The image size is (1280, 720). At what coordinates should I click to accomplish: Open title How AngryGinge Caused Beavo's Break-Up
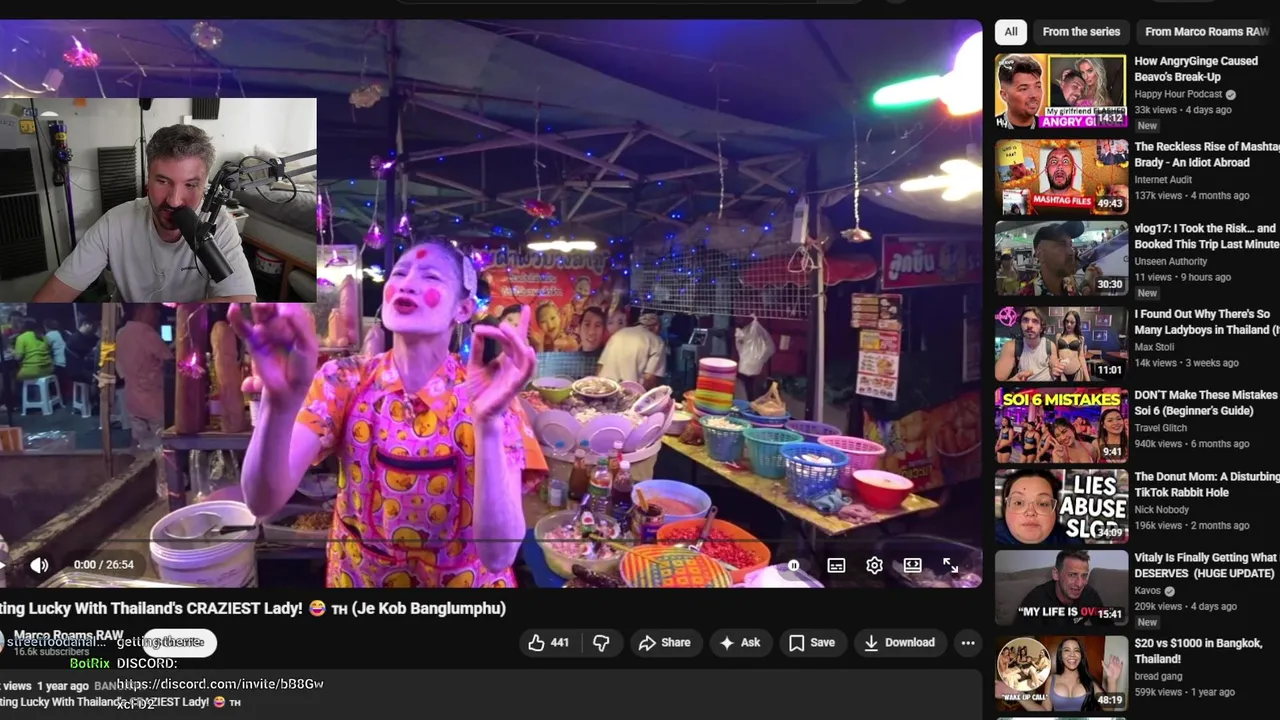pos(1196,69)
